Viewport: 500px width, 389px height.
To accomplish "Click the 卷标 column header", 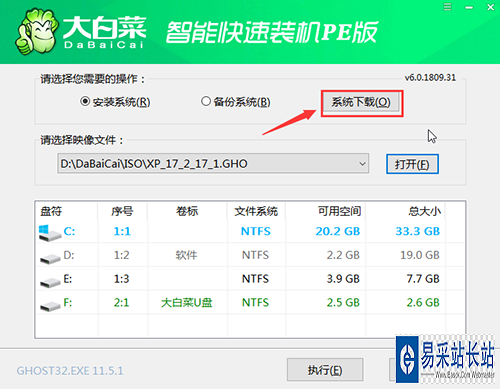I will 187,211.
